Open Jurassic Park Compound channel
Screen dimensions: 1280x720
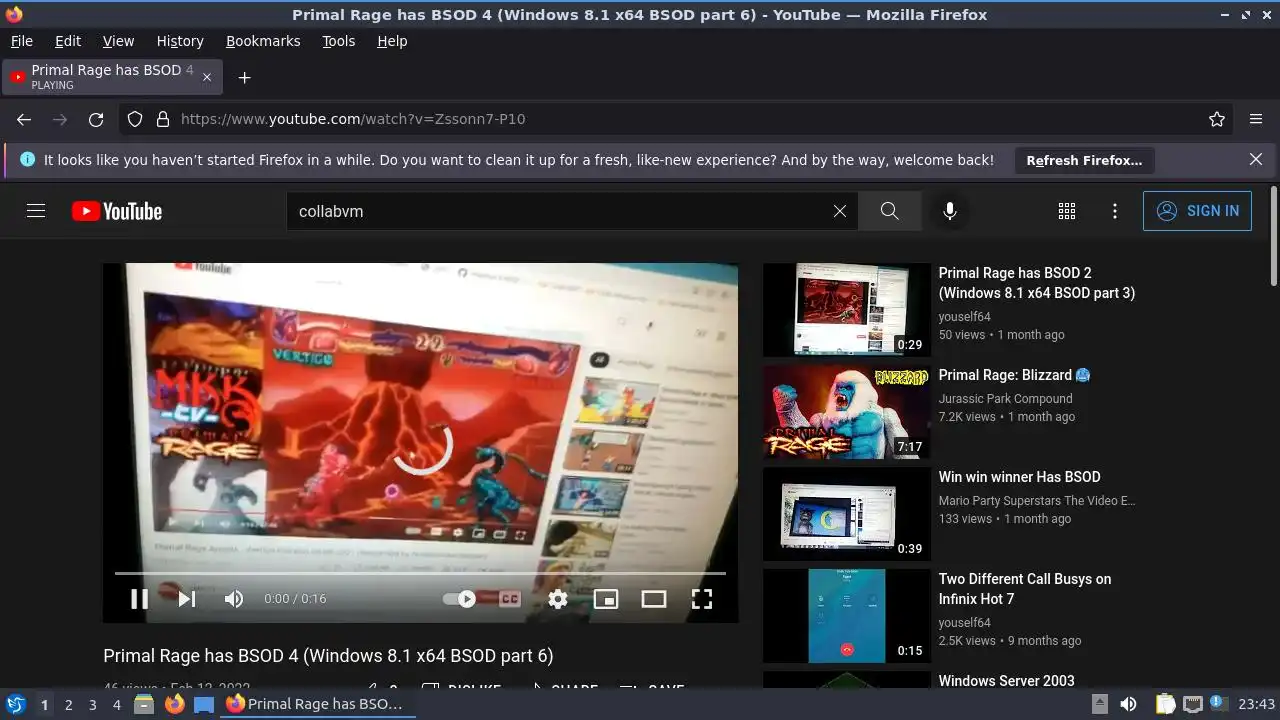tap(1005, 398)
